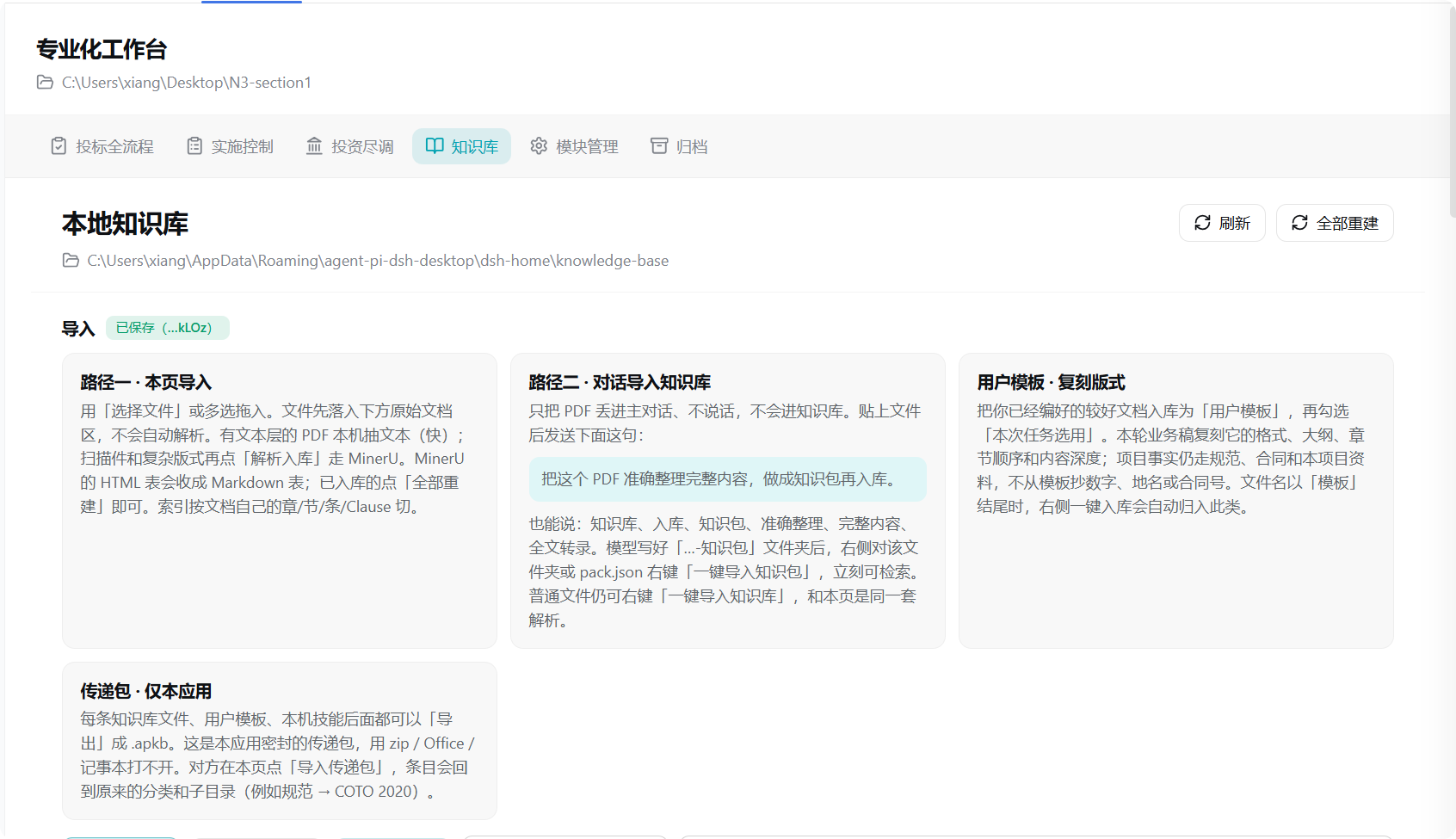
Task: Switch to the 归档 tab
Action: coord(679,146)
